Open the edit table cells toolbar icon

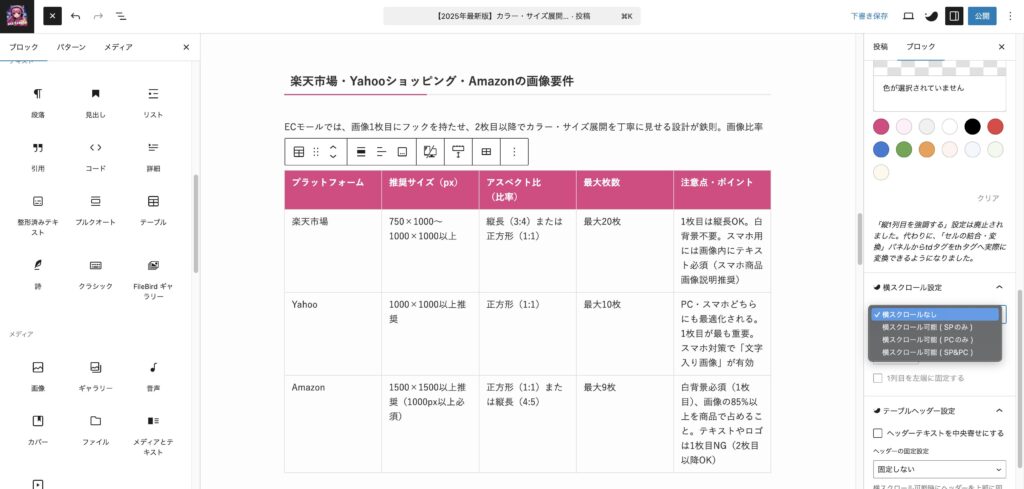(x=486, y=151)
